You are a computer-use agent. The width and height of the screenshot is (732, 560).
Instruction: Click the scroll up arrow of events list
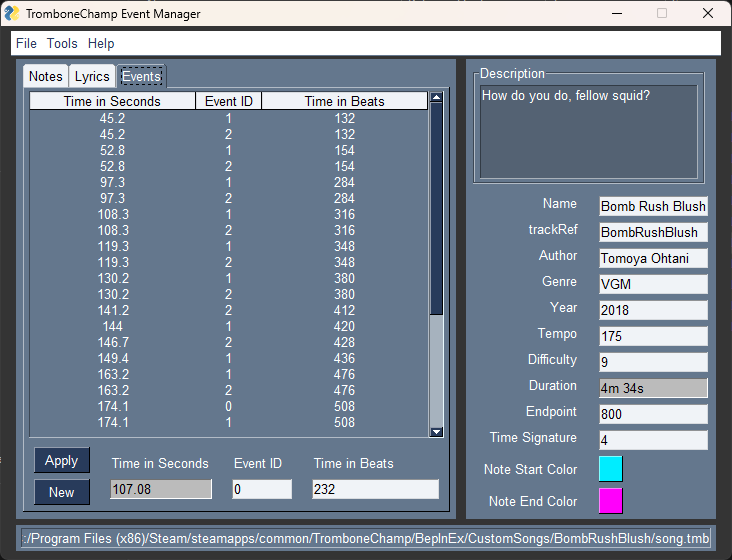click(436, 97)
